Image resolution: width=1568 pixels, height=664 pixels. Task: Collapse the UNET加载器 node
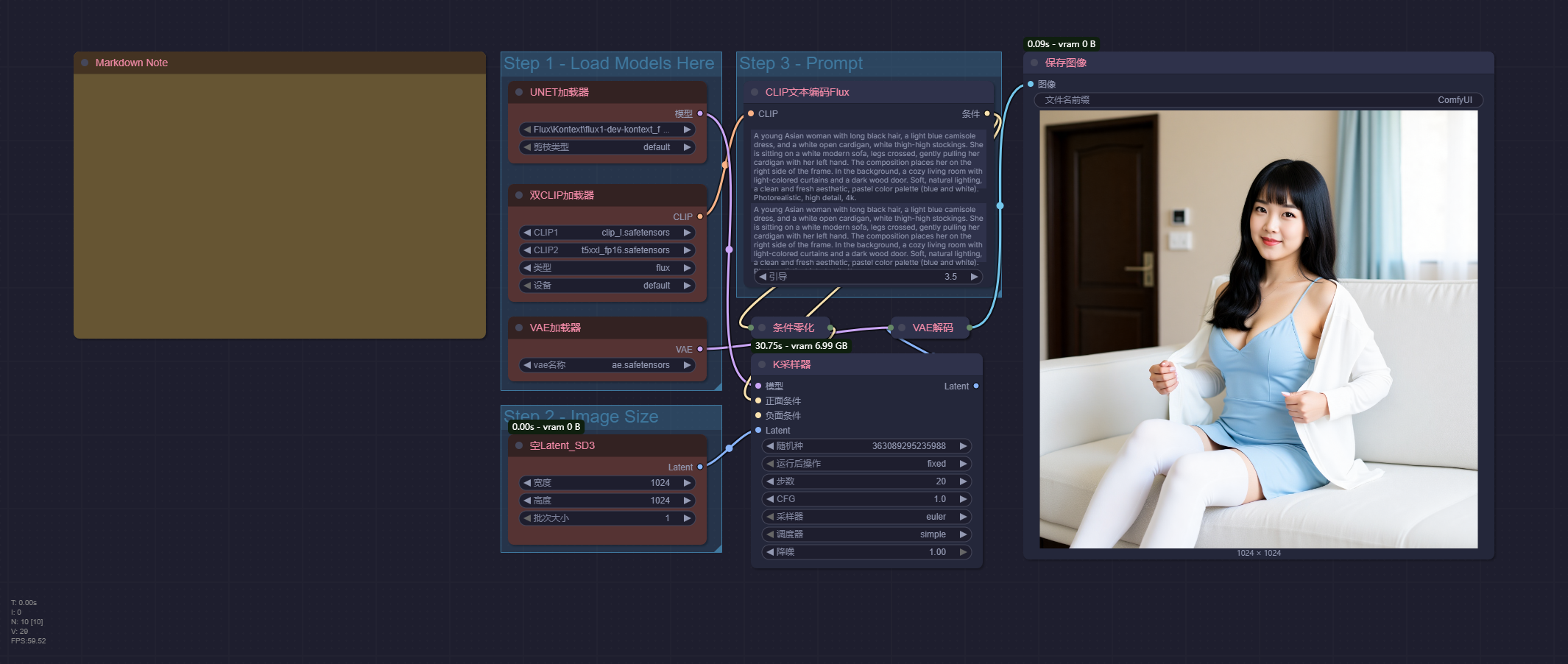520,91
